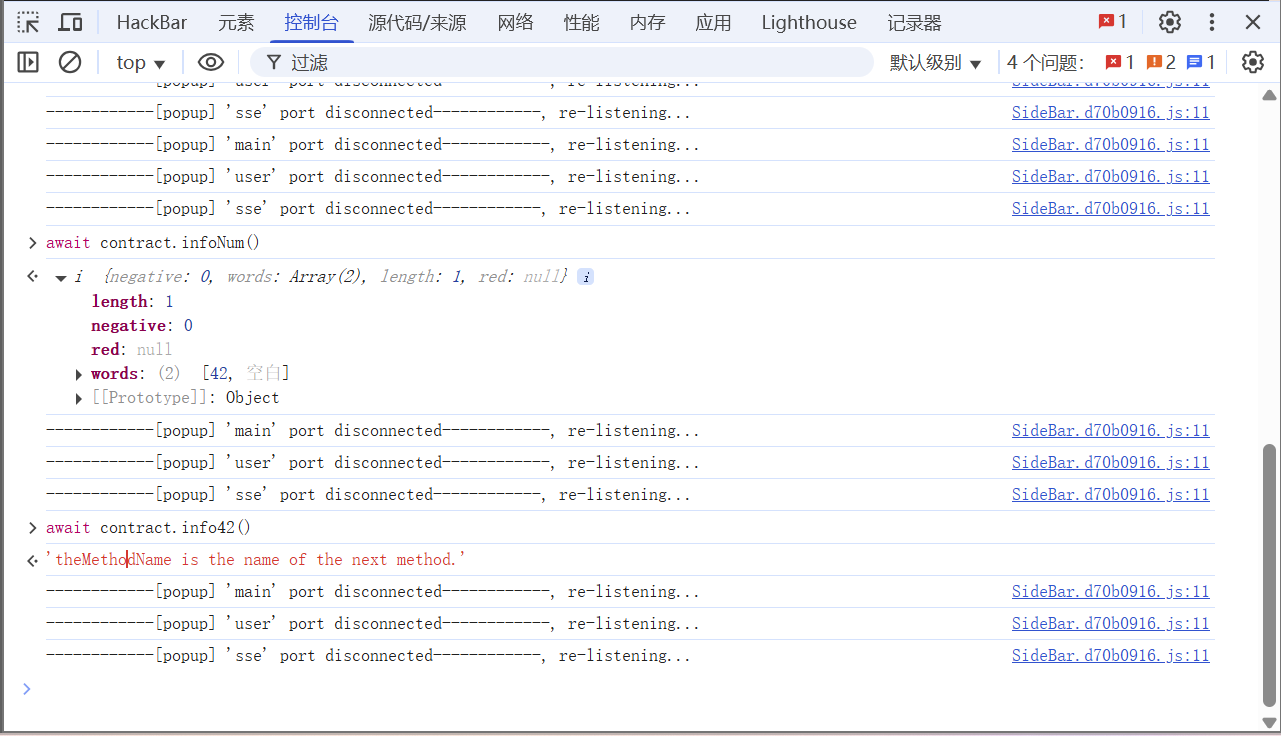Collapse the infoNum result object
Image resolution: width=1281 pixels, height=736 pixels.
[x=61, y=278]
